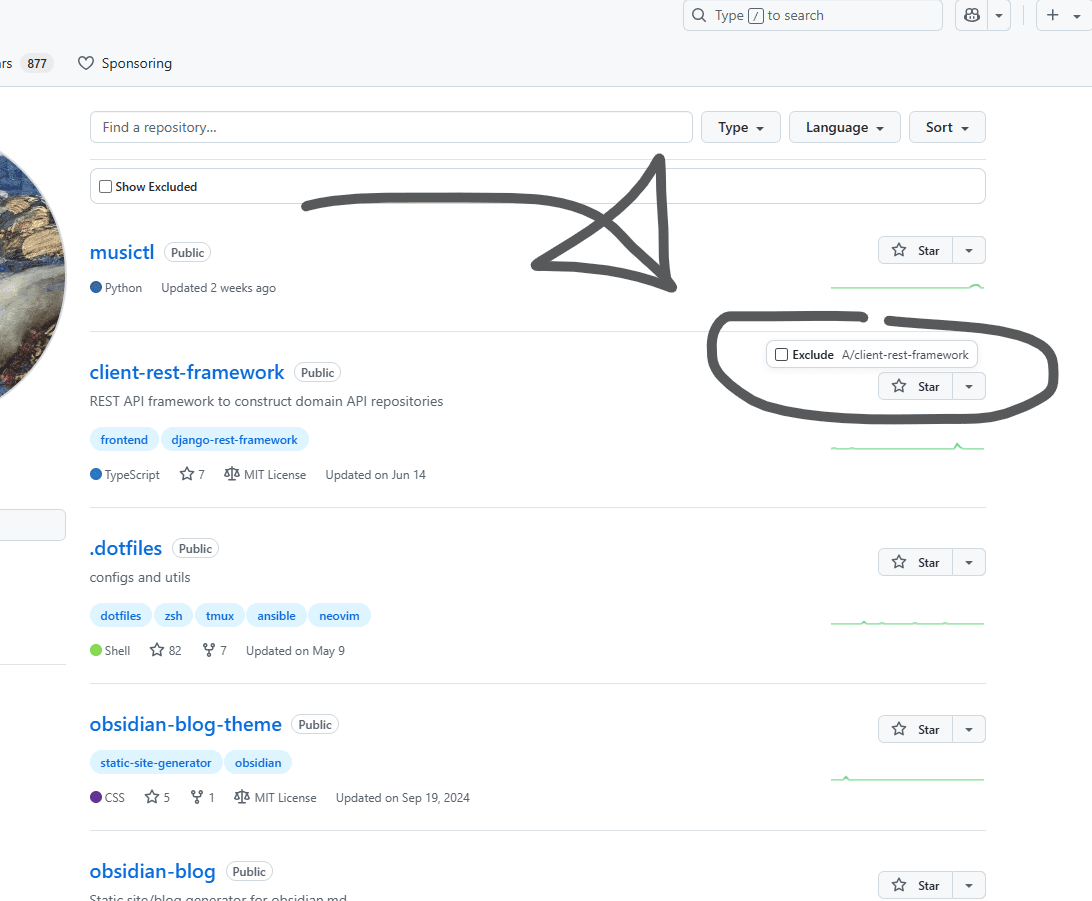Viewport: 1092px width, 901px height.
Task: Click the 'Updated on Jun 14' text
Action: click(x=375, y=475)
